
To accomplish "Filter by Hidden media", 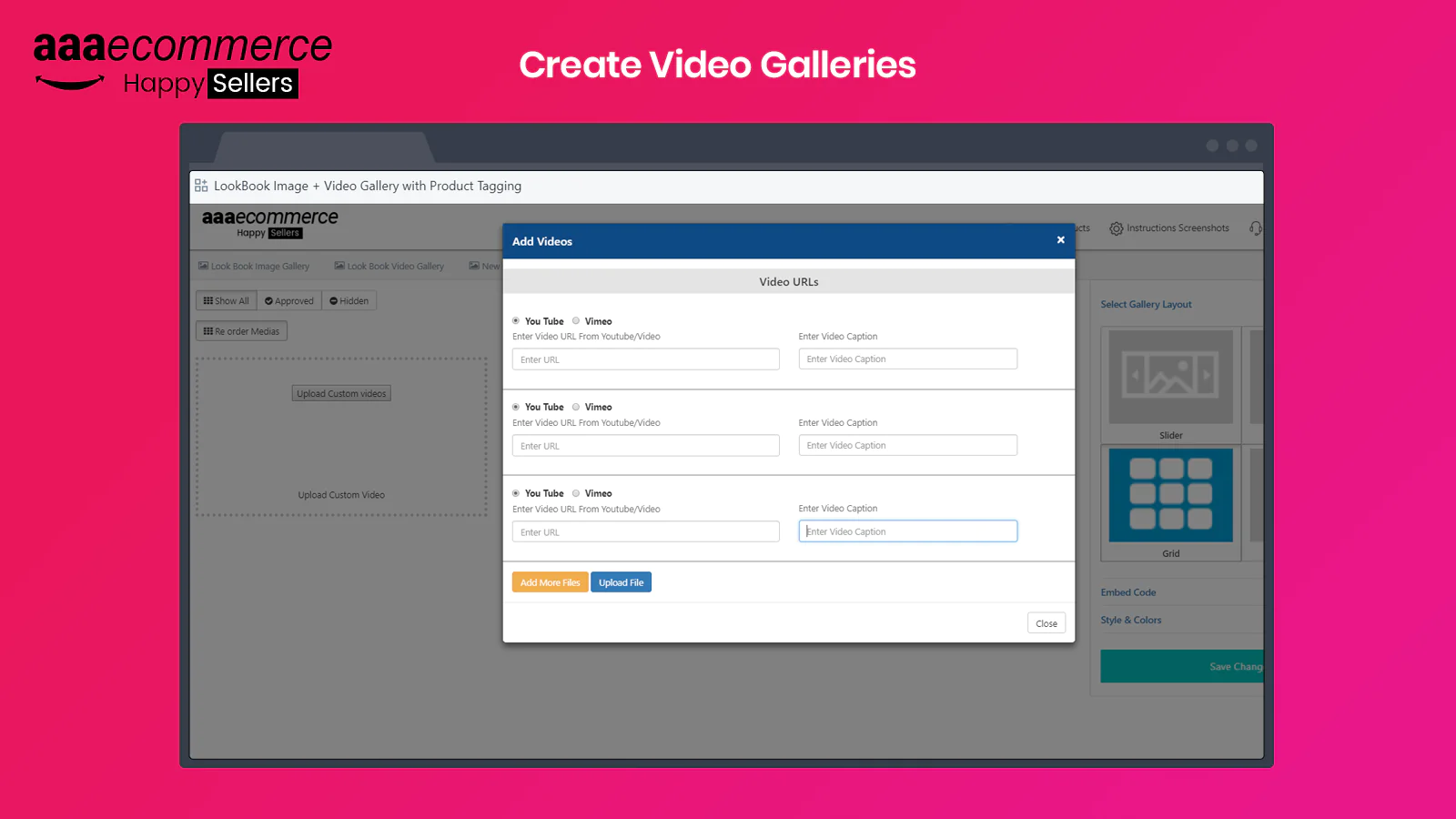I will [349, 301].
